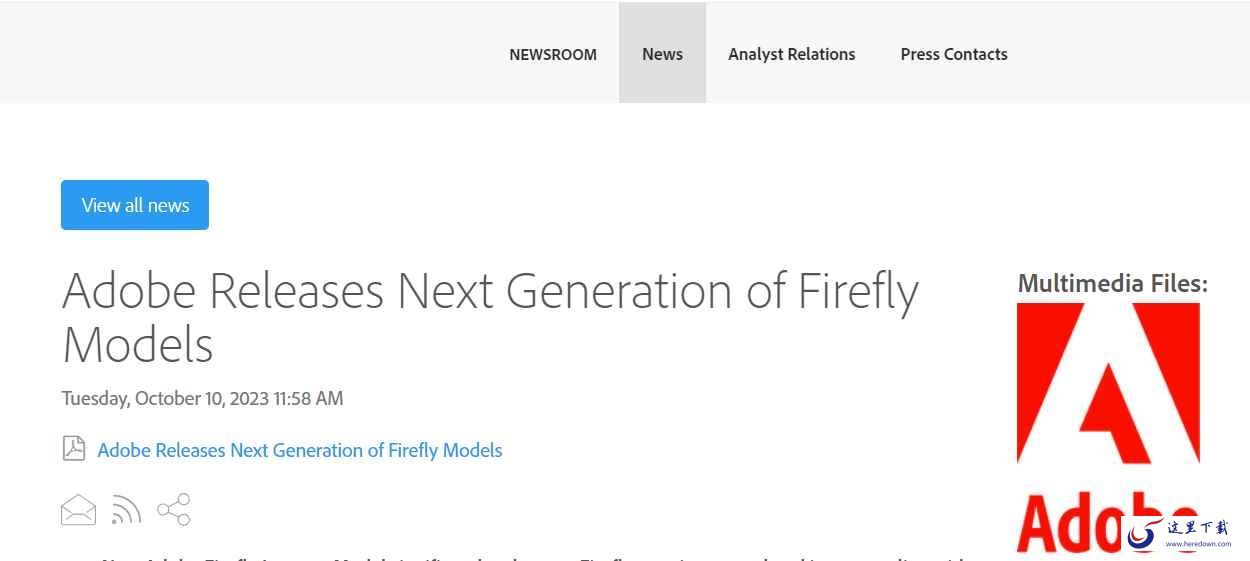Click the Multimedia Files heading
The width and height of the screenshot is (1250, 561).
[1112, 284]
